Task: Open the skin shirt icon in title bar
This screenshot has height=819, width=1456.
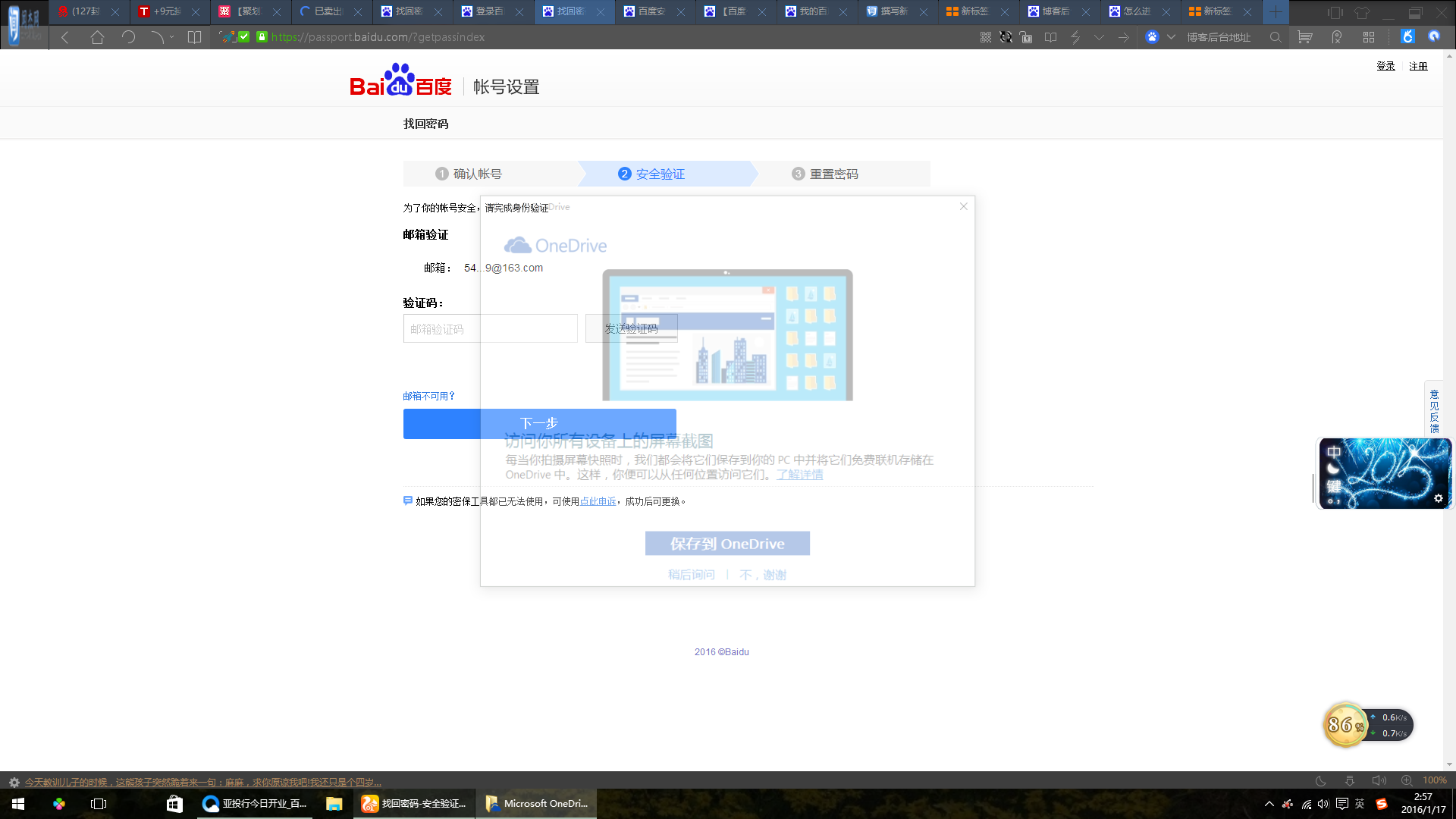Action: (x=1362, y=12)
